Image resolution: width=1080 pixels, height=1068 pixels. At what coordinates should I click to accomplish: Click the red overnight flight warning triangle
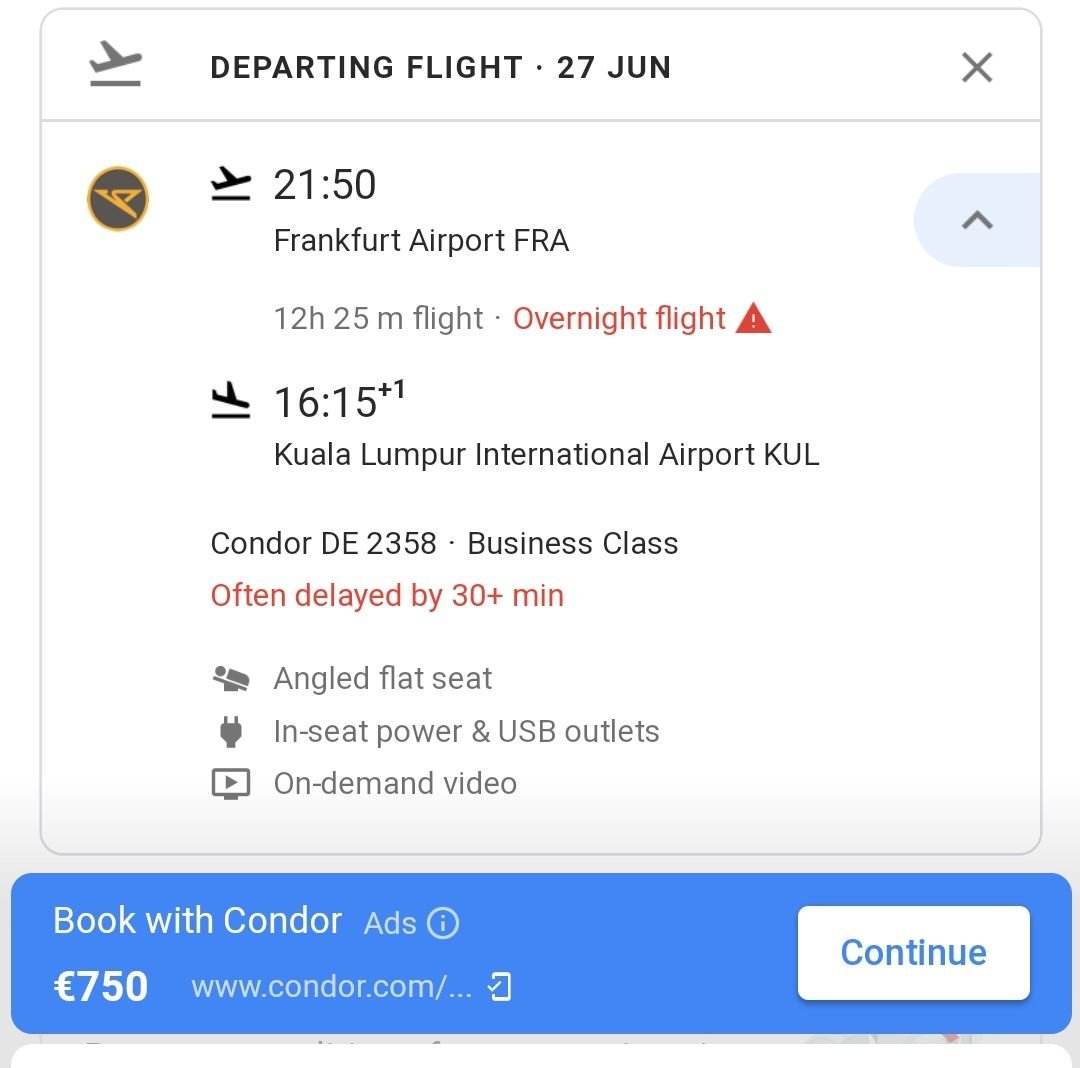tap(753, 318)
